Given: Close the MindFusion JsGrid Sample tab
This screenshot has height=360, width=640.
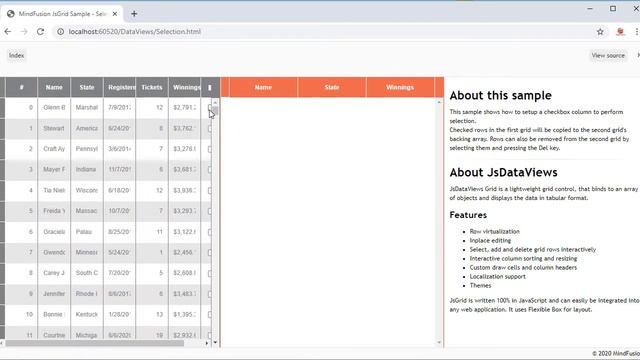Looking at the screenshot, I should 115,13.
